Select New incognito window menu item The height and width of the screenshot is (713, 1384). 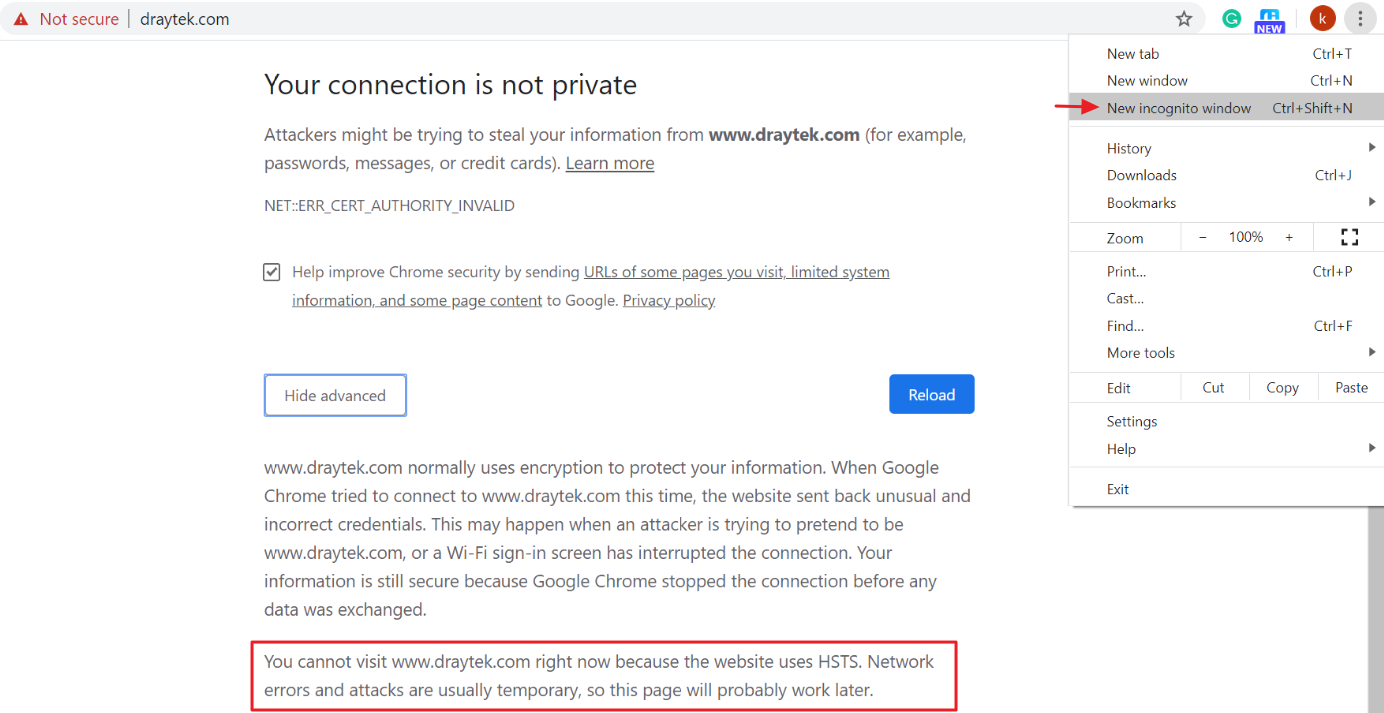tap(1226, 108)
